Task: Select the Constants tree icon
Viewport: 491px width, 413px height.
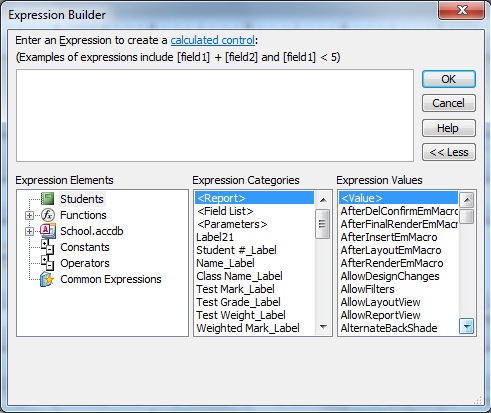Action: pos(47,247)
